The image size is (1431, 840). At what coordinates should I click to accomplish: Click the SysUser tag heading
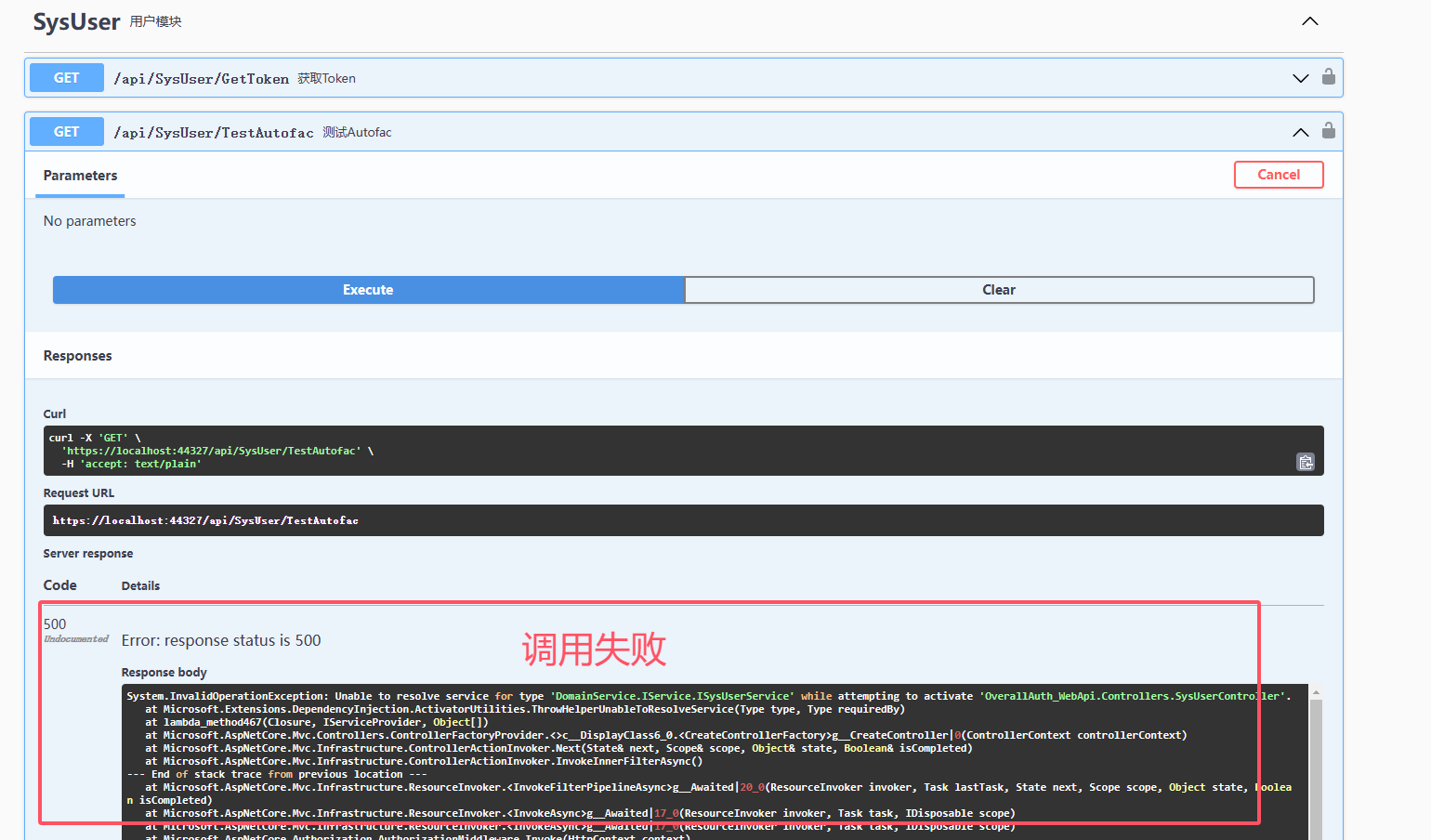tap(76, 21)
